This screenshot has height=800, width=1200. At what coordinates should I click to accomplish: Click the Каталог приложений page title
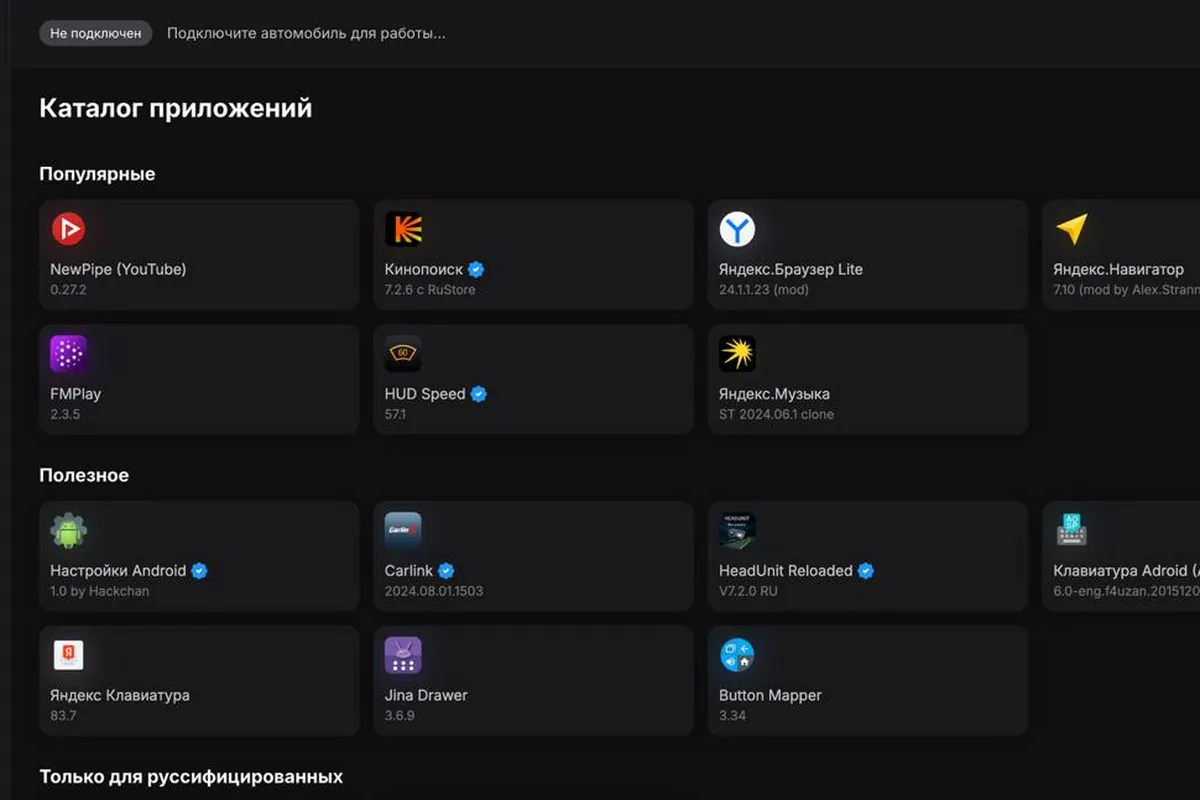tap(176, 108)
